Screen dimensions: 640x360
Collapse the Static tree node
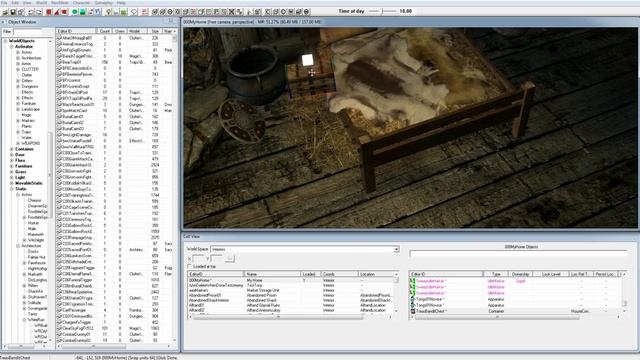pos(12,189)
